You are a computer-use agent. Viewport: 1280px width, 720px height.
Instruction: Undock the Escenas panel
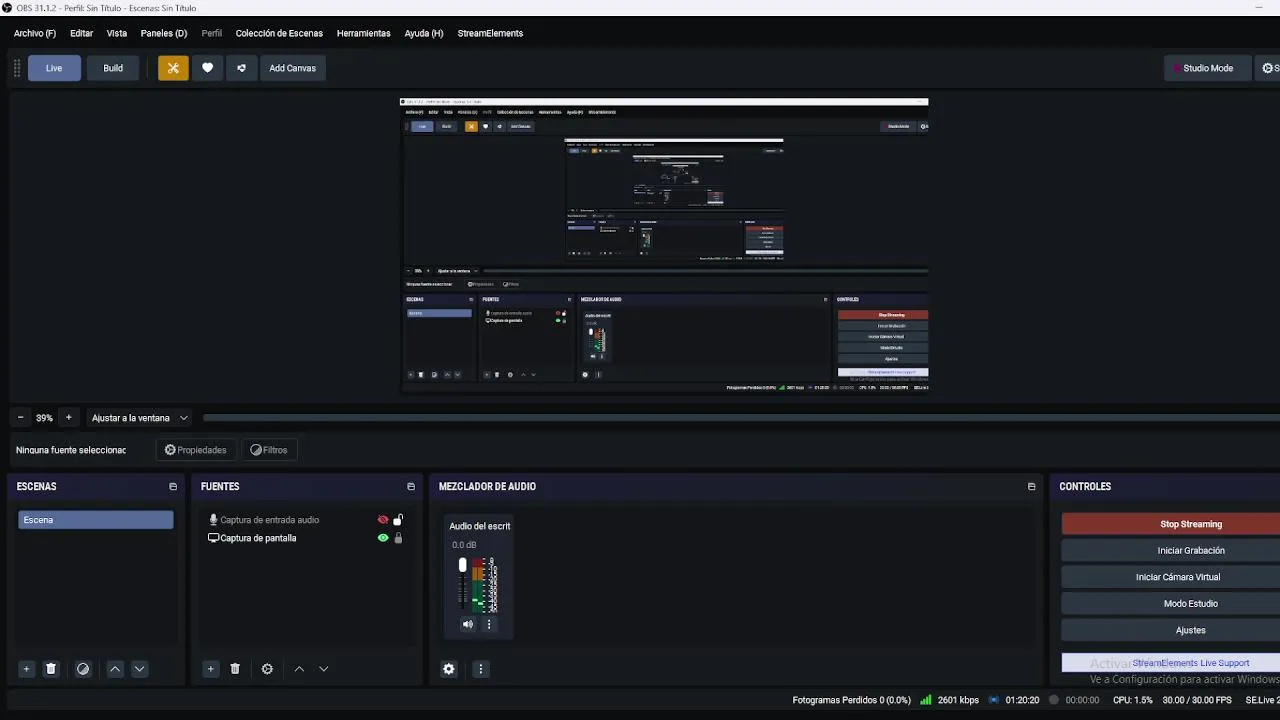point(173,487)
